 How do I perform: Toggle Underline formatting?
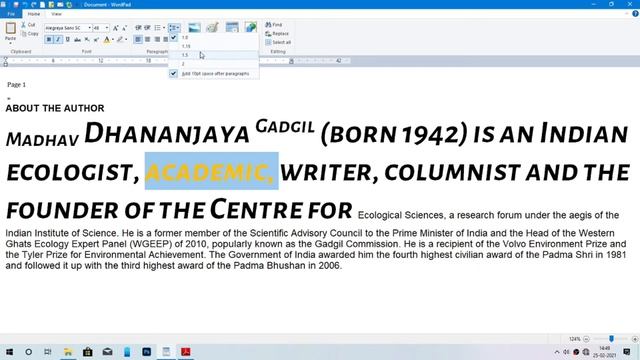click(x=67, y=39)
